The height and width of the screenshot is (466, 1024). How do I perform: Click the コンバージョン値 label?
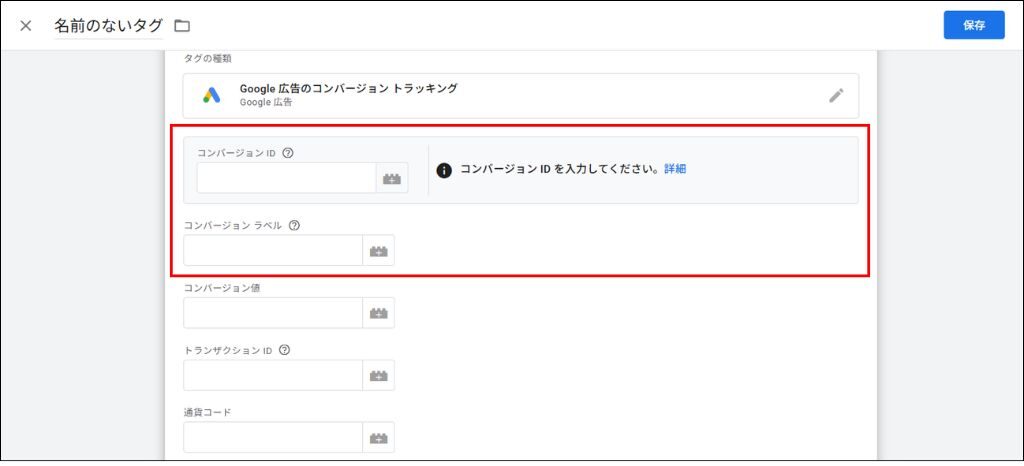(222, 288)
